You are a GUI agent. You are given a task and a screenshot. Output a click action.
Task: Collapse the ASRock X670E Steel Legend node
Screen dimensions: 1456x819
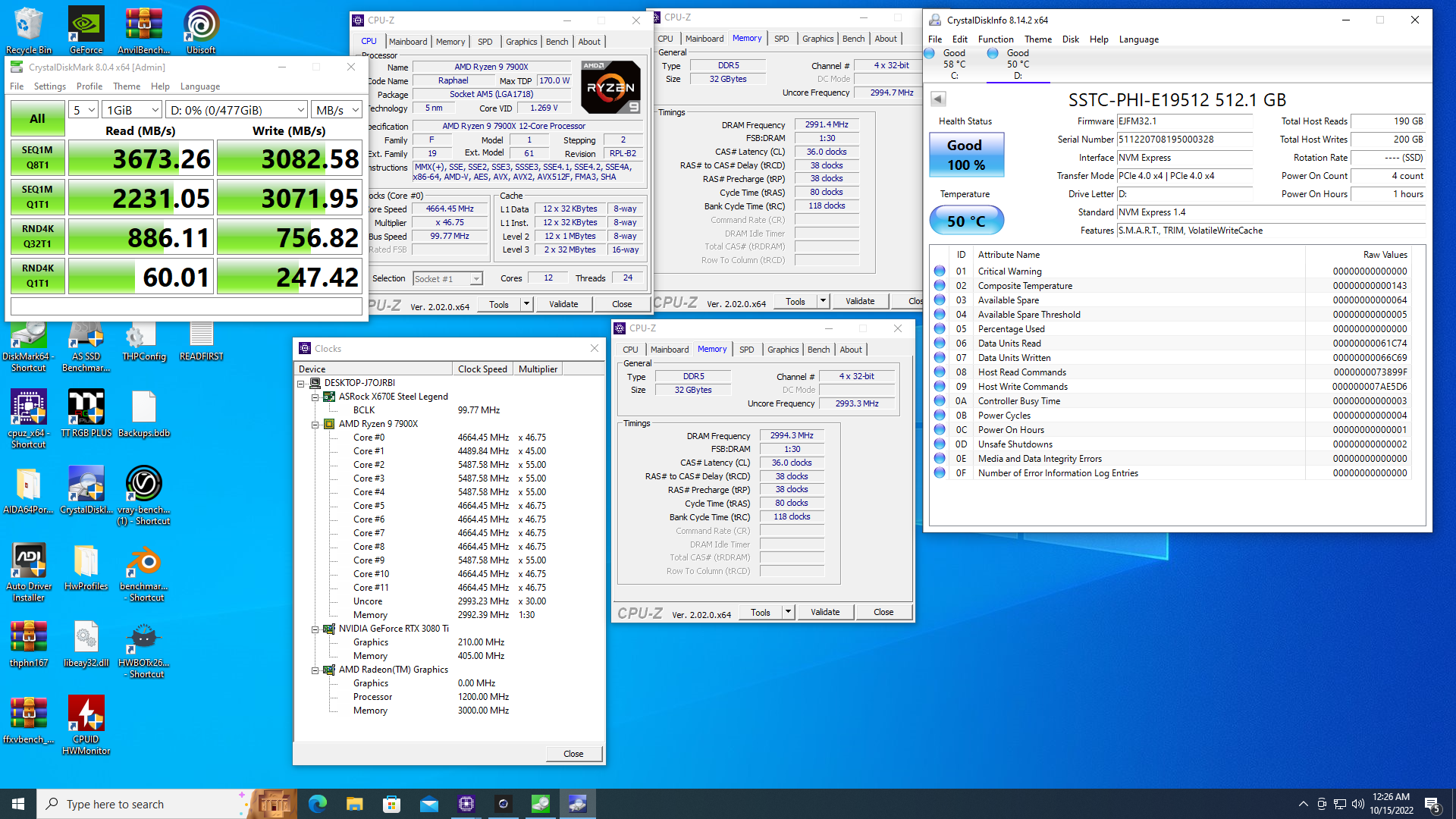point(315,397)
